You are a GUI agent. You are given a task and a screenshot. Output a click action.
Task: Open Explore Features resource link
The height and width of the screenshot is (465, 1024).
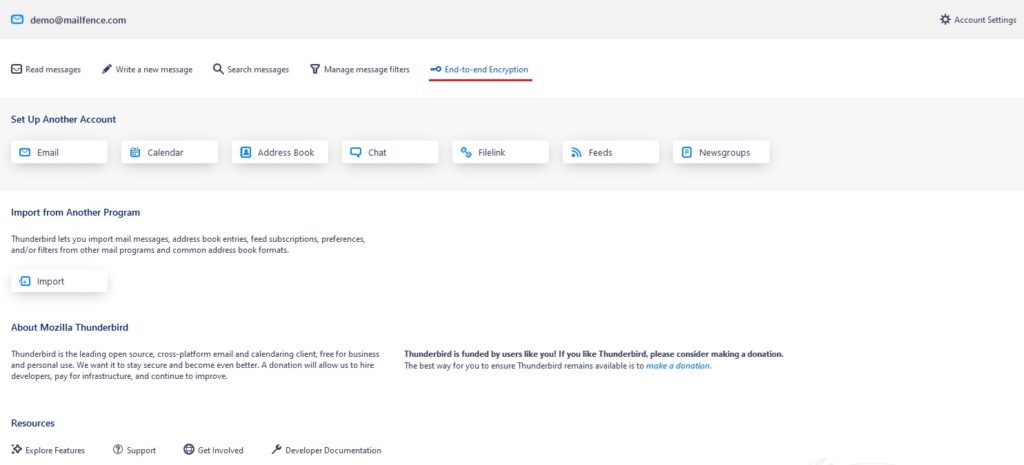48,450
